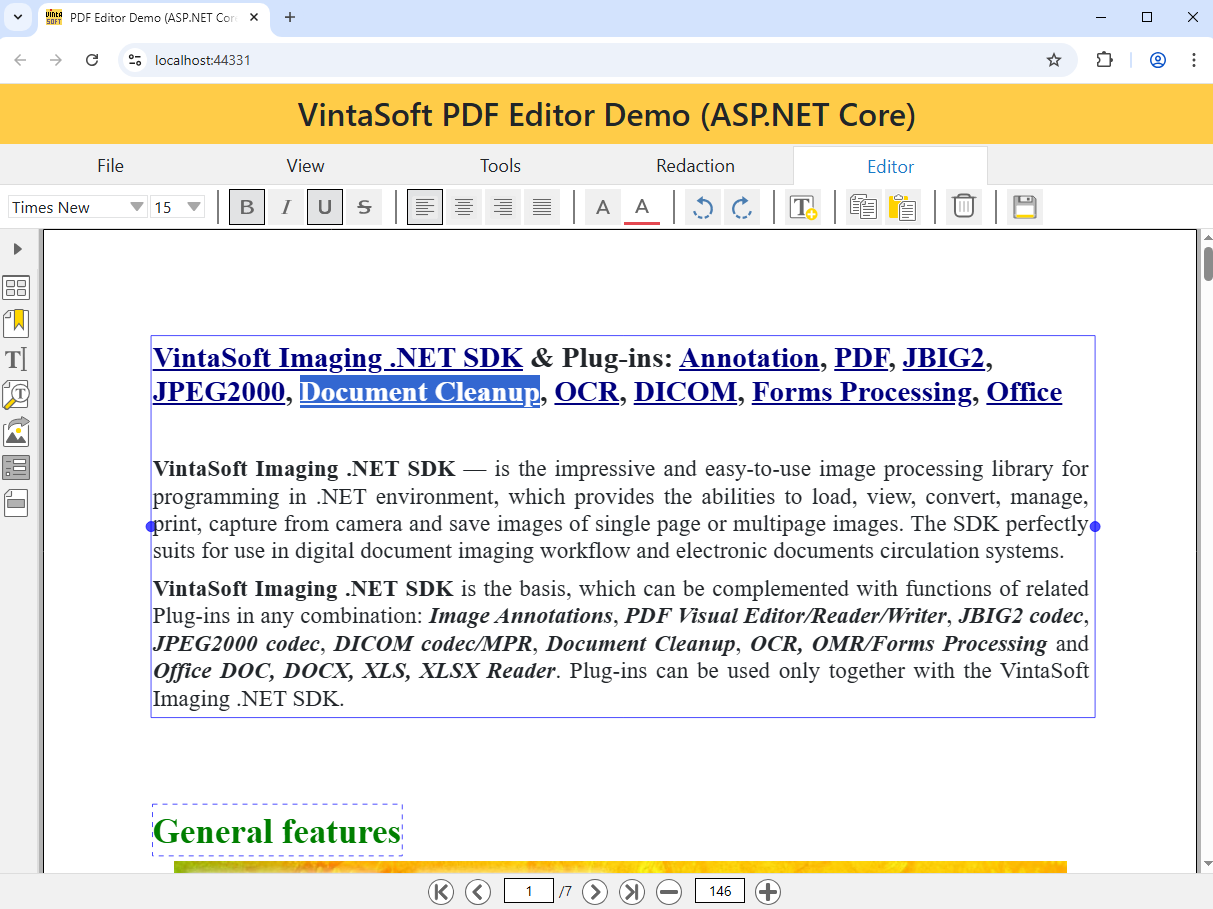The height and width of the screenshot is (909, 1213).
Task: Expand the collapsed left side panel arrow
Action: 17,249
